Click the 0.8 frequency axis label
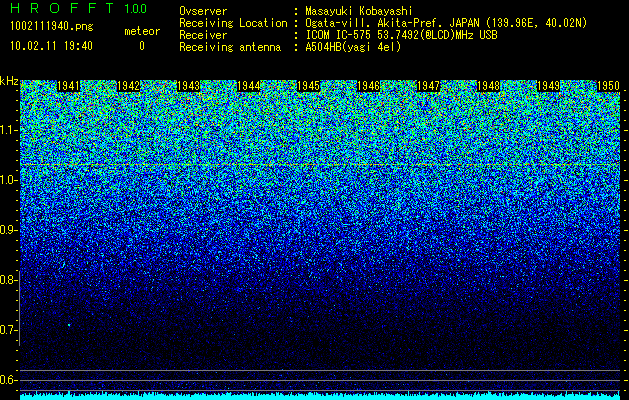This screenshot has height=400, width=629. 8,280
